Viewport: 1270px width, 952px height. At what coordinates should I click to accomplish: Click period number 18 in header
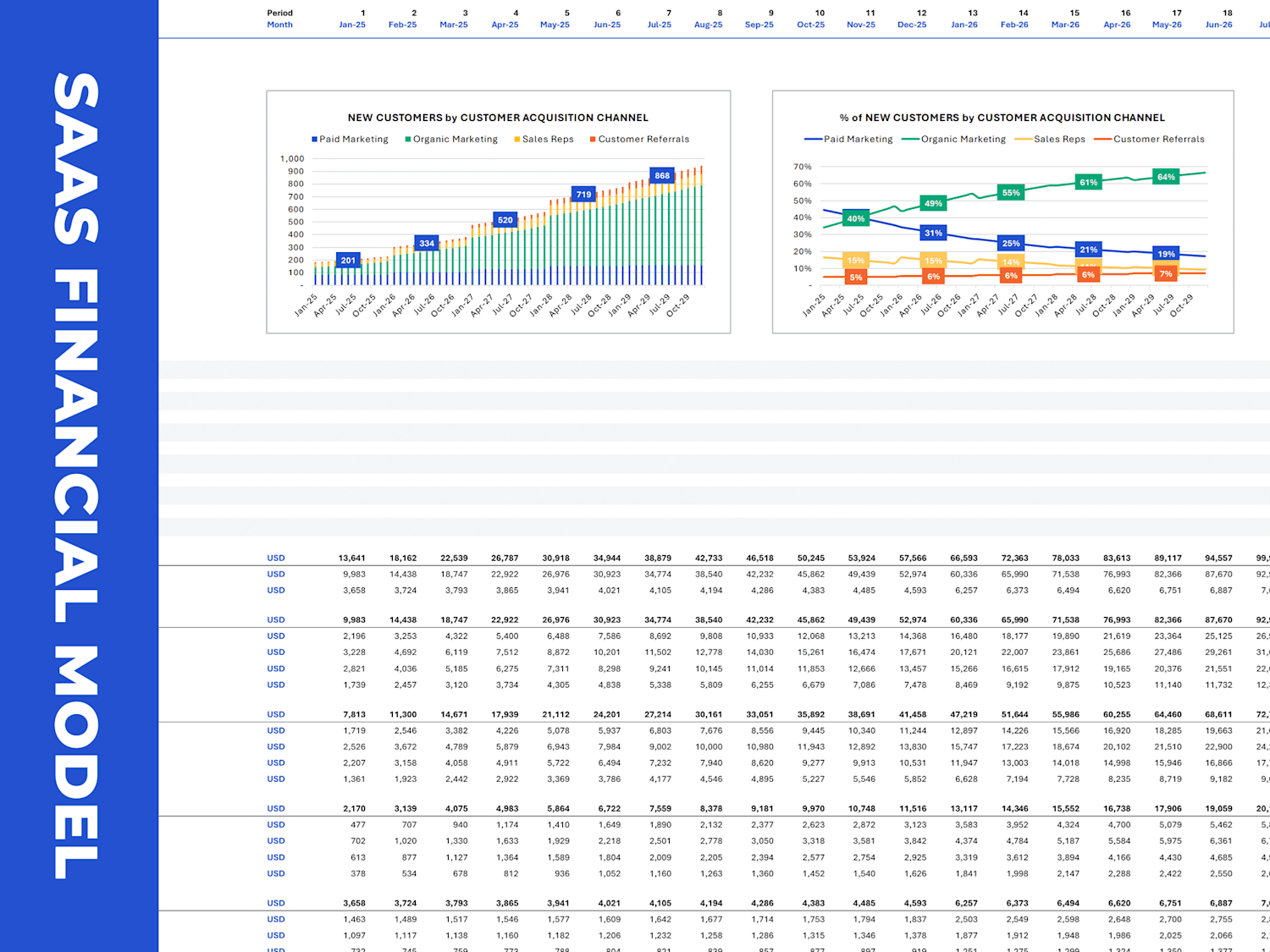1228,14
